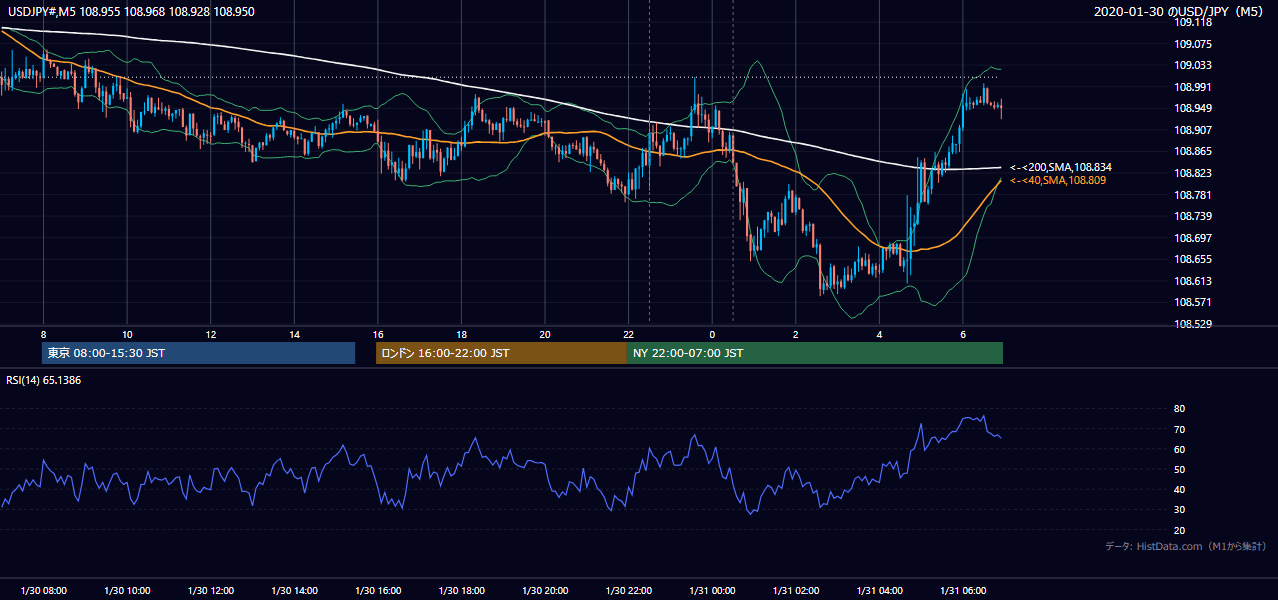Click the 40,SMA,108.809 indicator label
The width and height of the screenshot is (1278, 600).
coord(1057,180)
